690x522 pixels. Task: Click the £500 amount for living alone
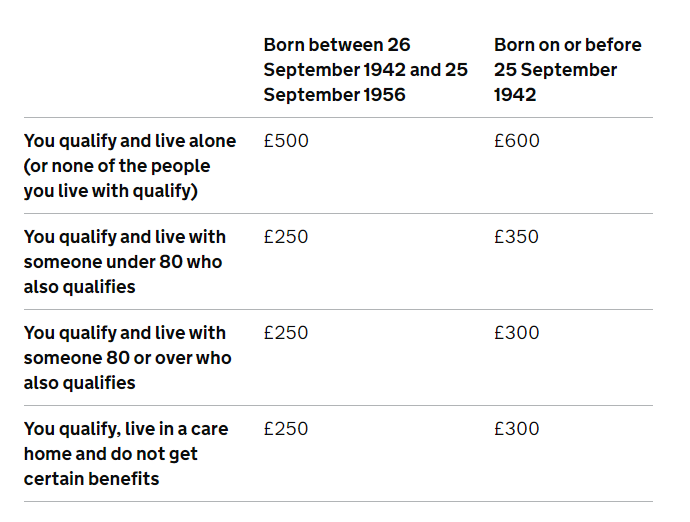coord(286,141)
